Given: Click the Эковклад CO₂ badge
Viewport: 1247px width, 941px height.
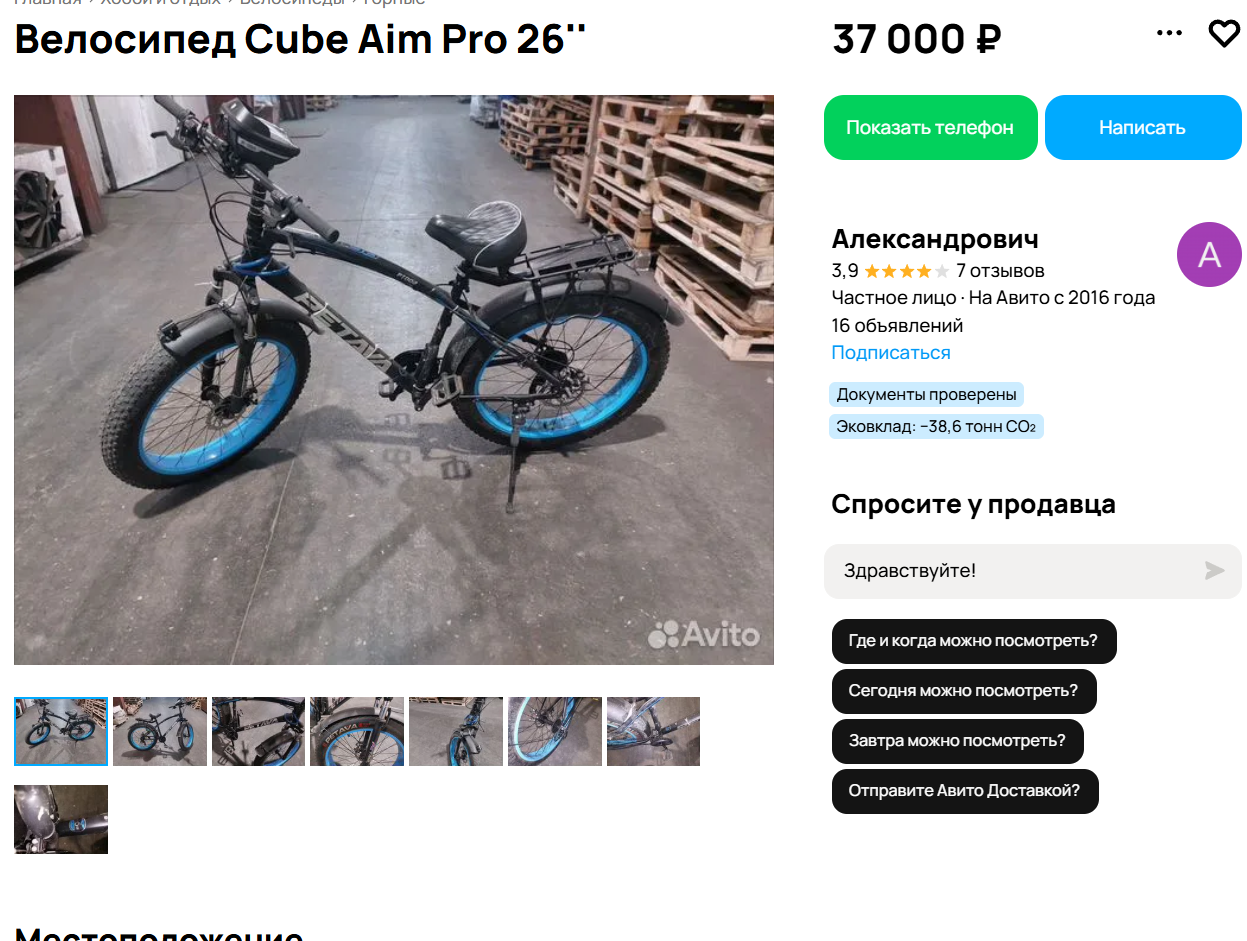Looking at the screenshot, I should pos(936,427).
